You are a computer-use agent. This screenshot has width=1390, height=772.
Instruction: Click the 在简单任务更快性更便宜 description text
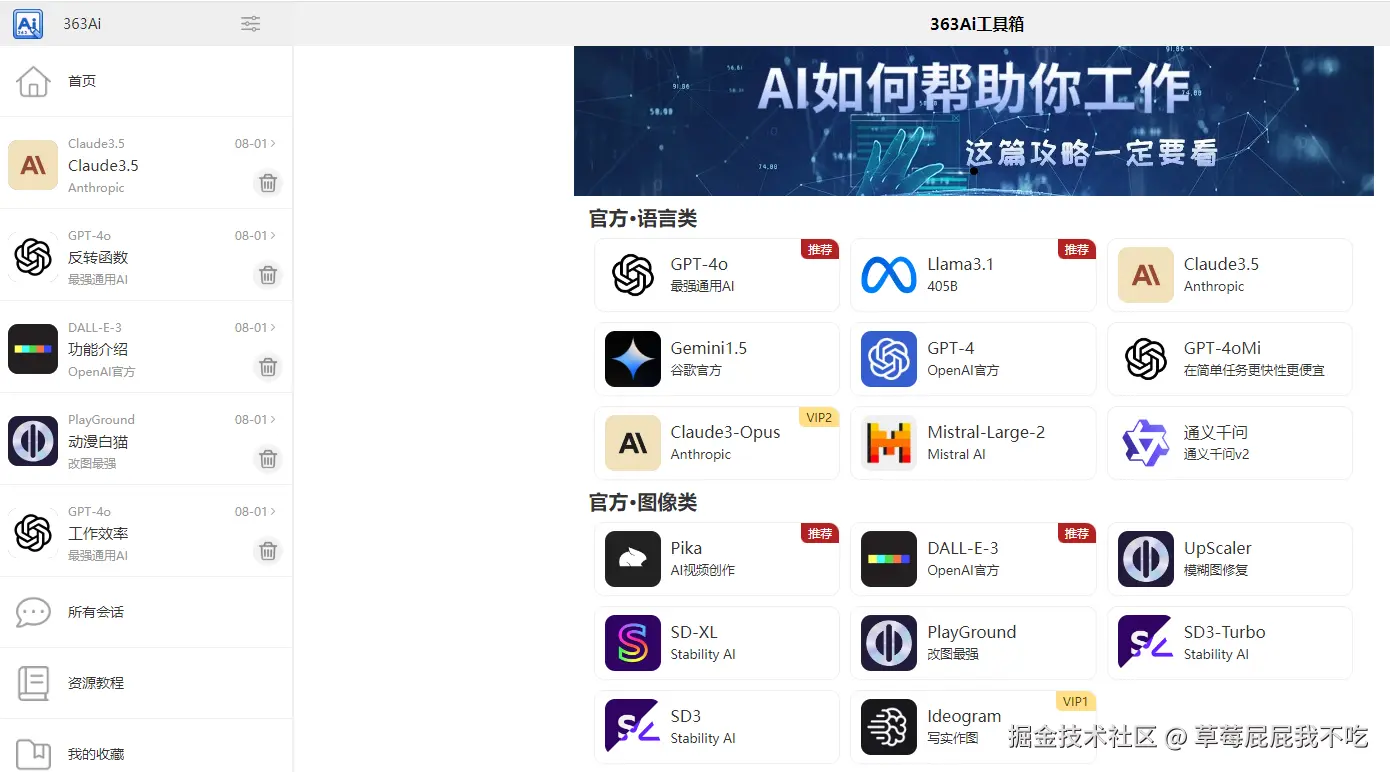pos(1254,370)
